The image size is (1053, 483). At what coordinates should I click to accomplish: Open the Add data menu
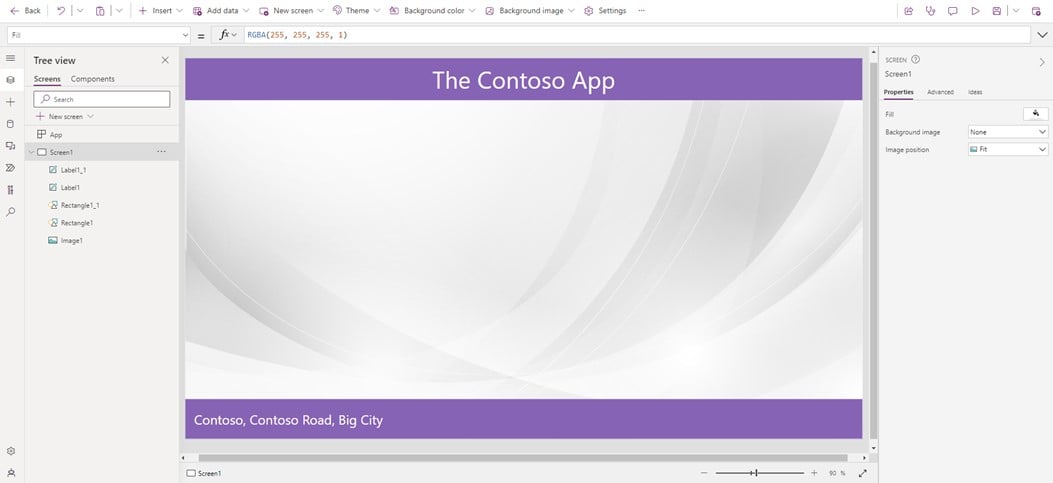(221, 11)
